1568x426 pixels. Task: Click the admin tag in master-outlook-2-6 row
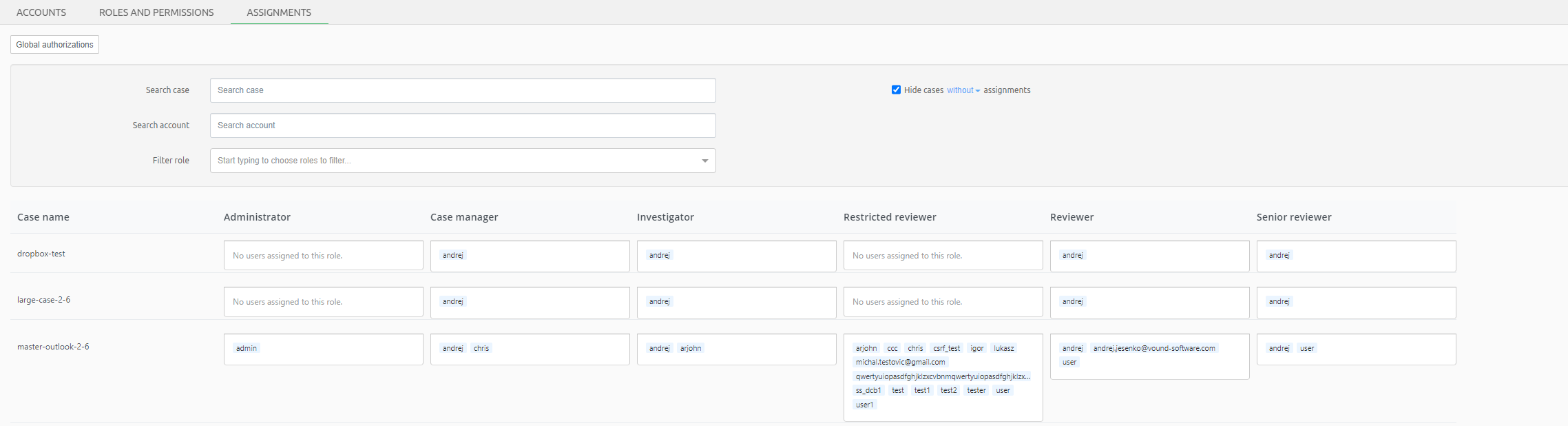pyautogui.click(x=247, y=348)
